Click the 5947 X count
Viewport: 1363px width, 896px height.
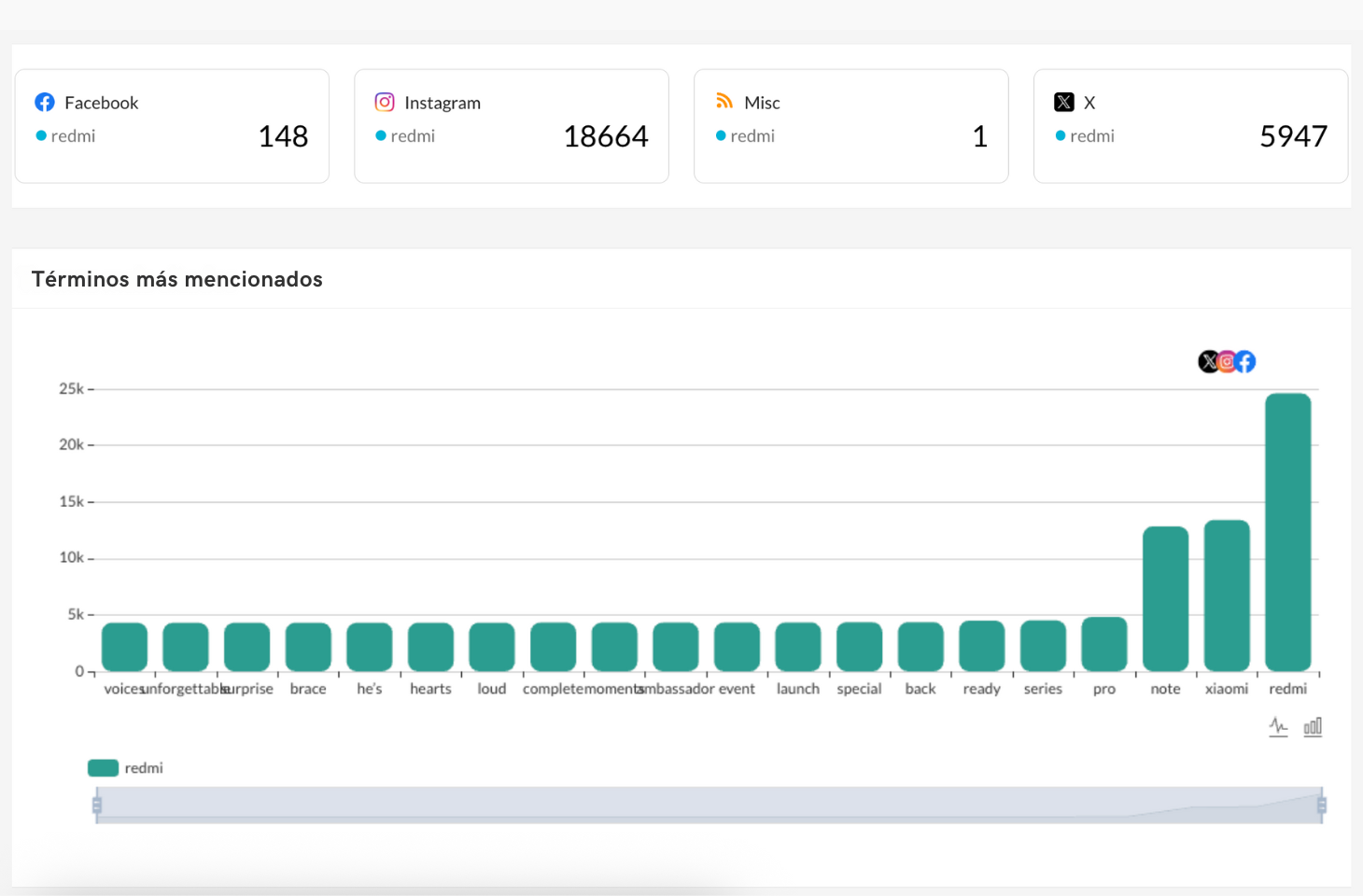coord(1293,136)
